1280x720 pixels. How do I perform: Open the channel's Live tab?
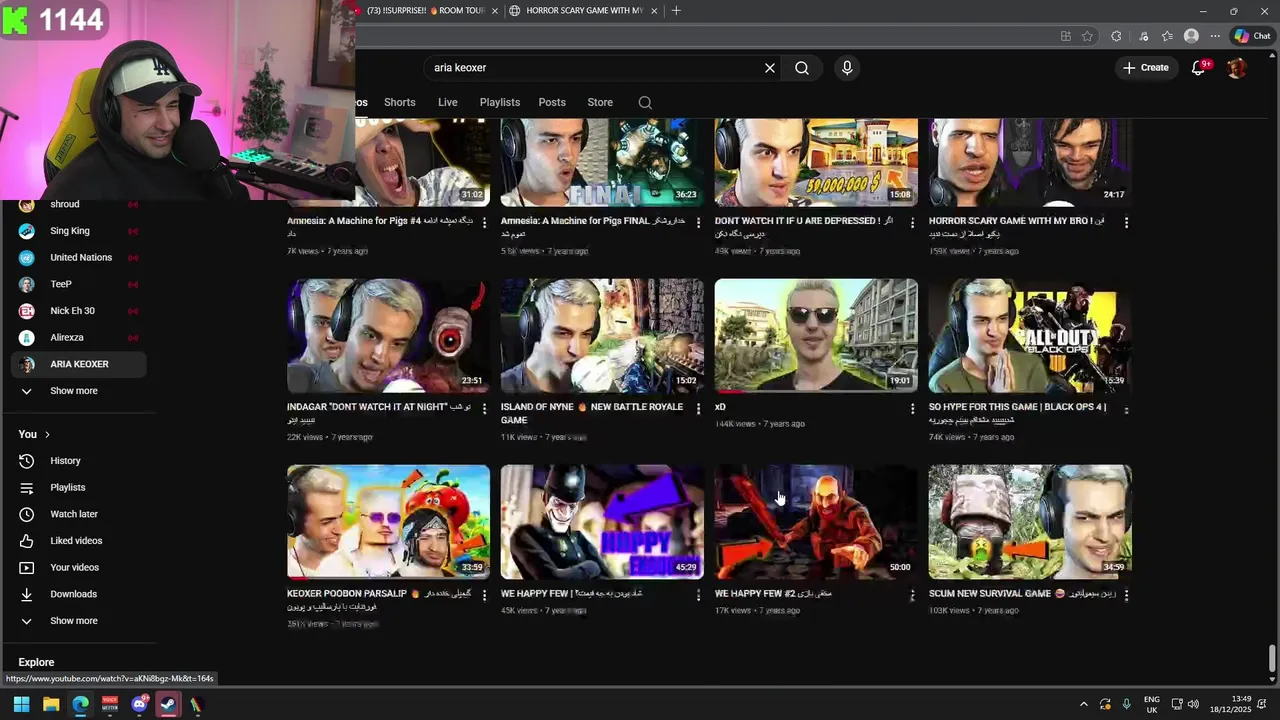click(x=447, y=102)
